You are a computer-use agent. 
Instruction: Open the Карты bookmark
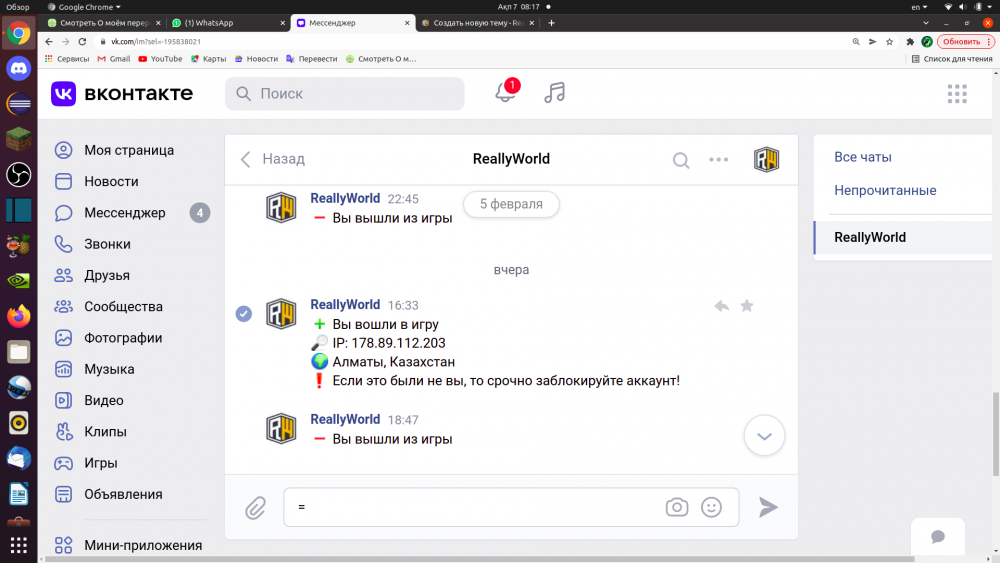(x=209, y=59)
